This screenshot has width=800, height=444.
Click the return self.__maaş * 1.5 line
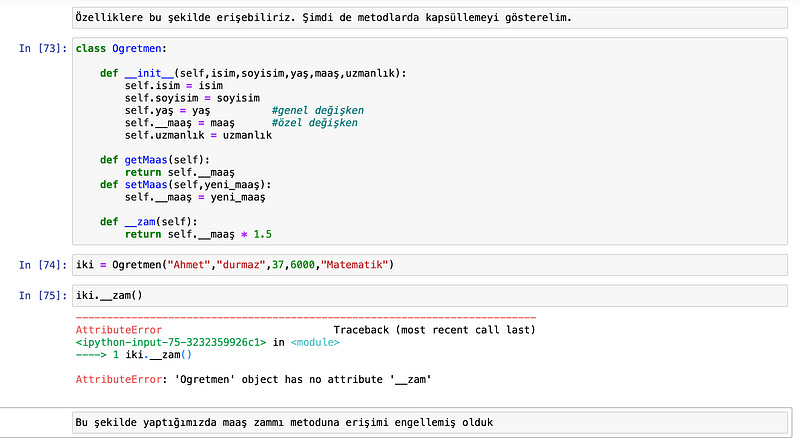point(198,234)
